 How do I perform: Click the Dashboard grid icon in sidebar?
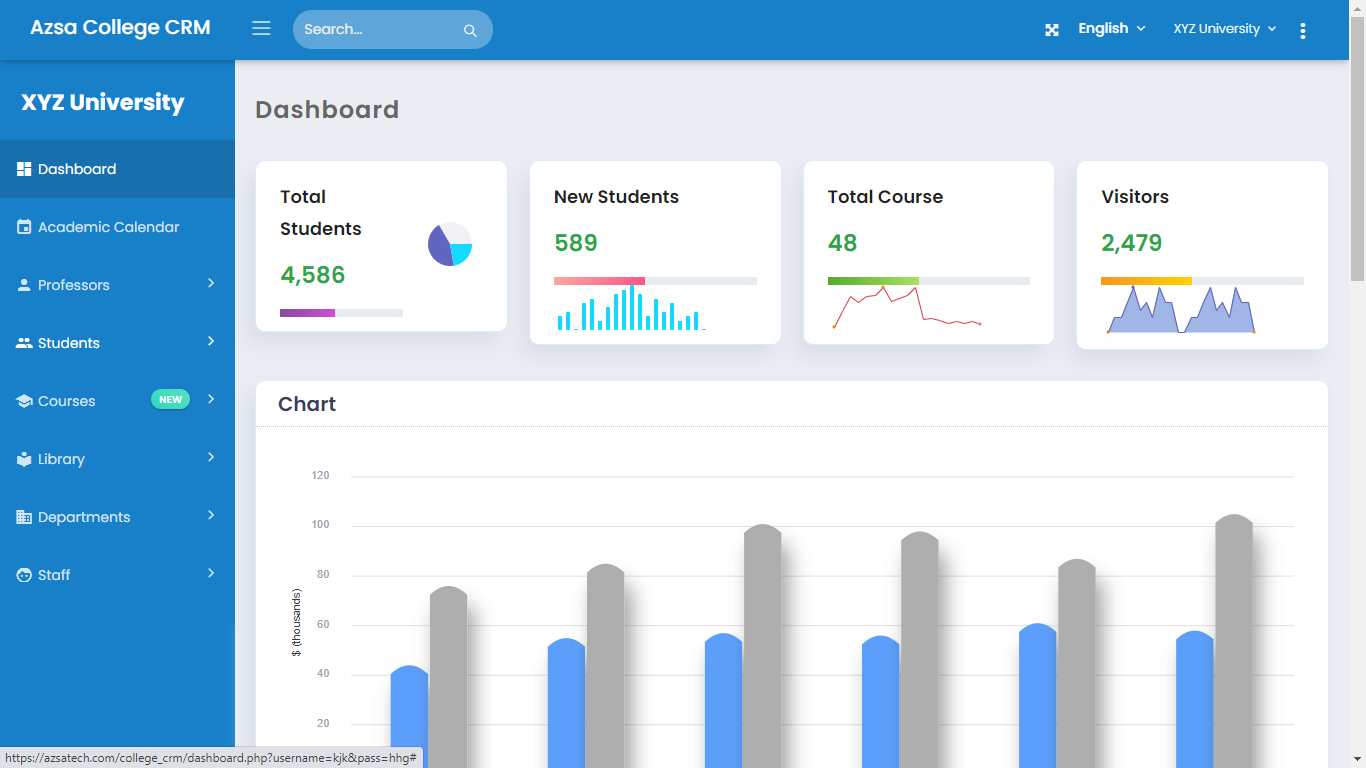click(x=24, y=169)
